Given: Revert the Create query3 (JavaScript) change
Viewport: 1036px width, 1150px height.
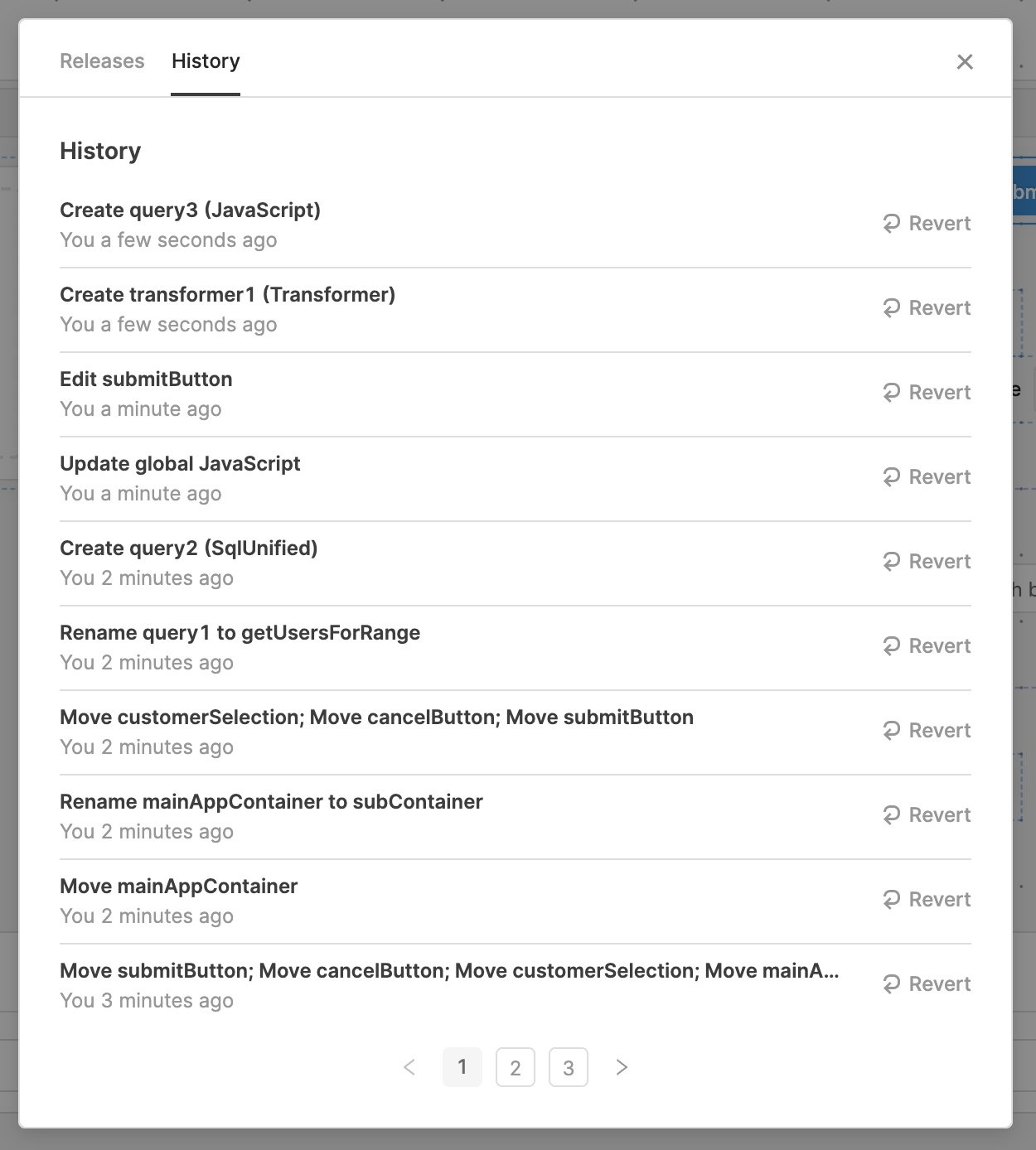Looking at the screenshot, I should coord(927,224).
